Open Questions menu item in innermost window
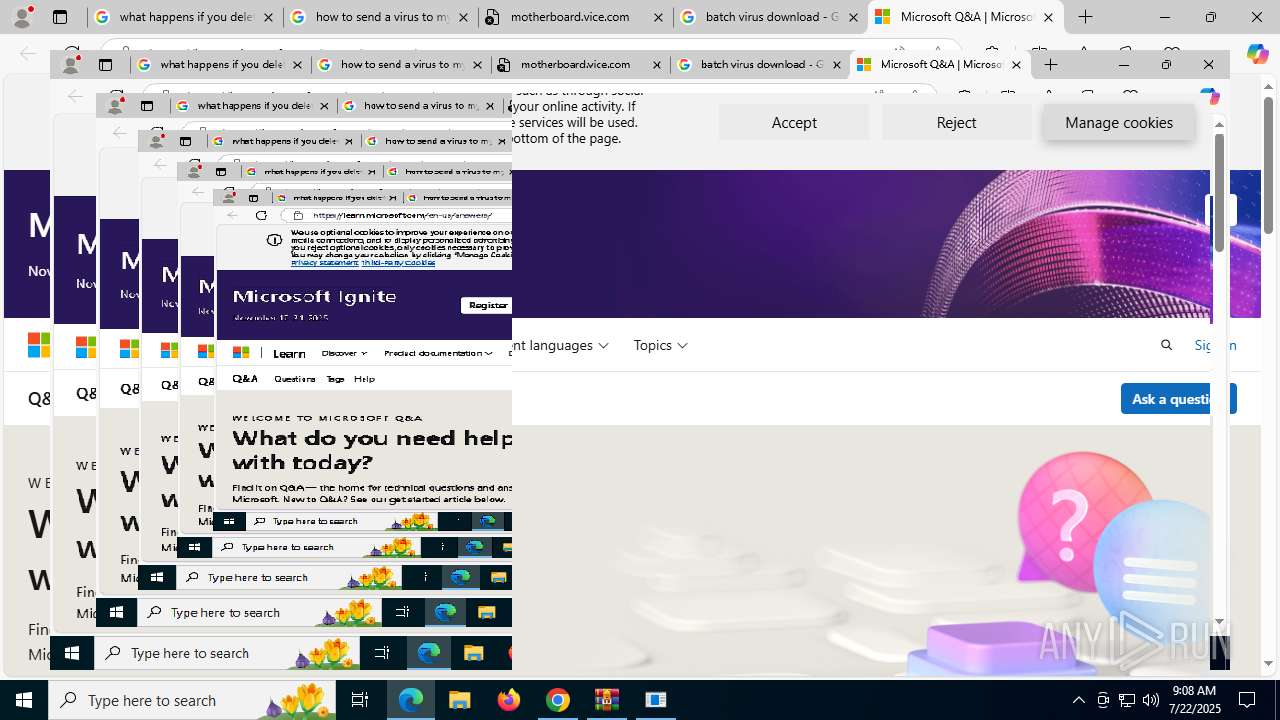Screen dimensions: 1280x720 click(294, 379)
